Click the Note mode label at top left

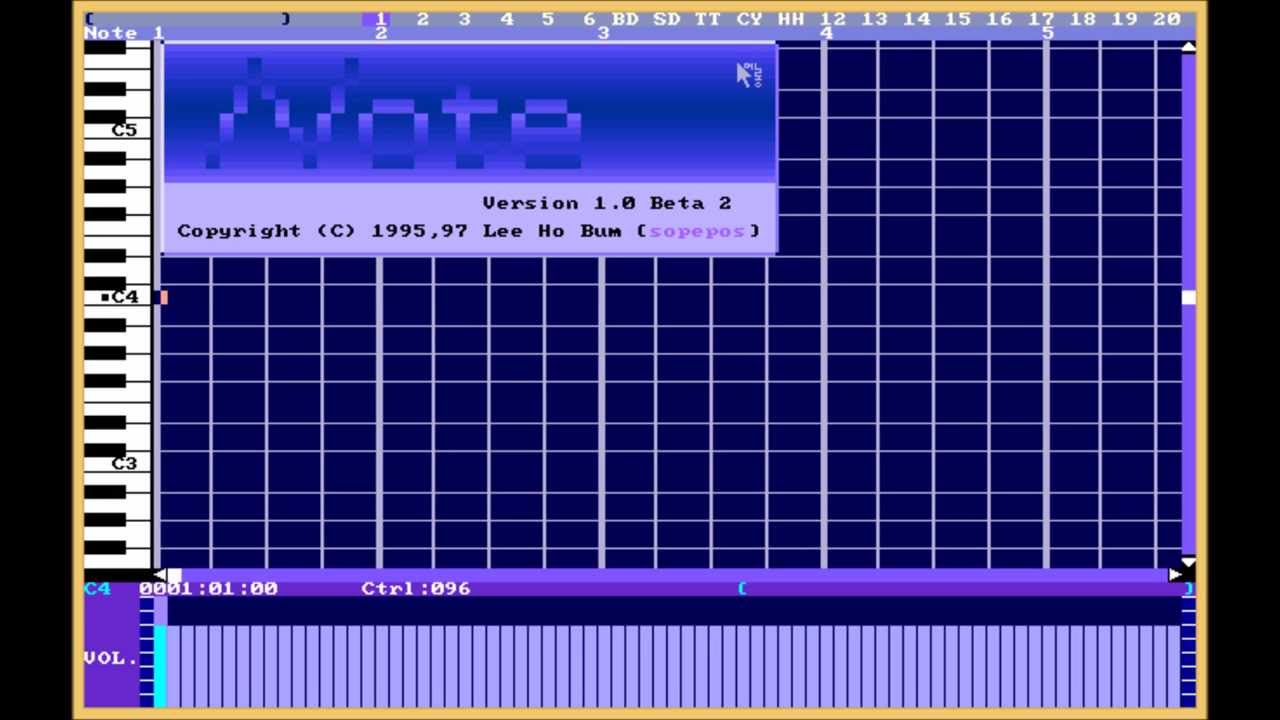(x=110, y=33)
